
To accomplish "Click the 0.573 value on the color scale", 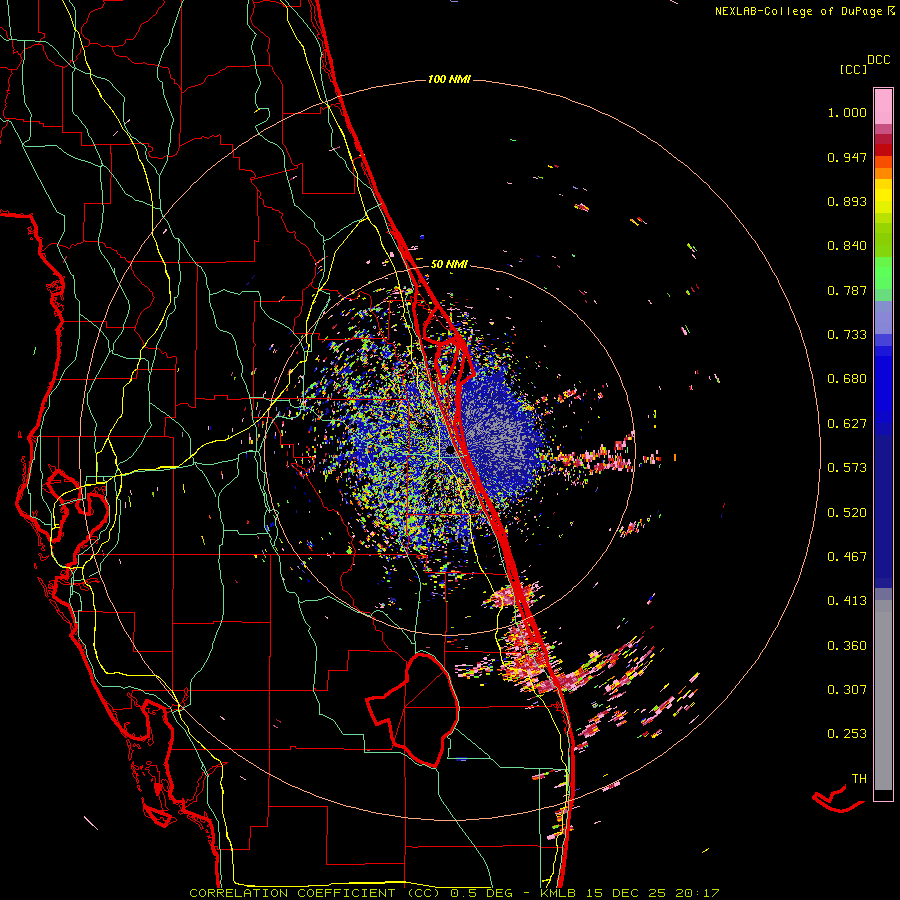I will [847, 468].
